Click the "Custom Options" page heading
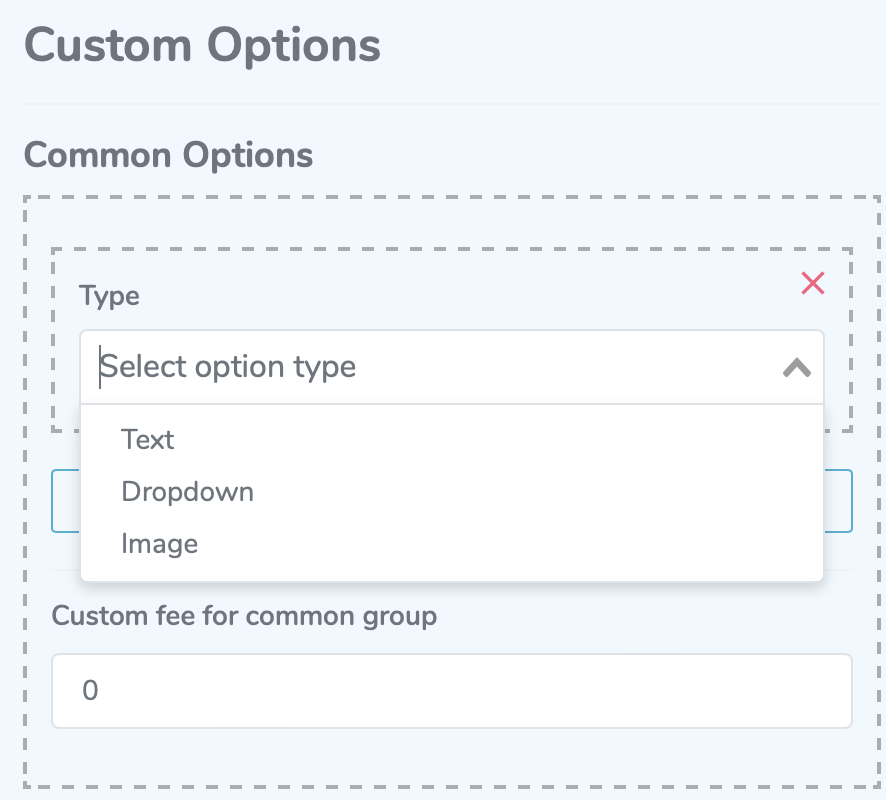886x800 pixels. coord(202,46)
